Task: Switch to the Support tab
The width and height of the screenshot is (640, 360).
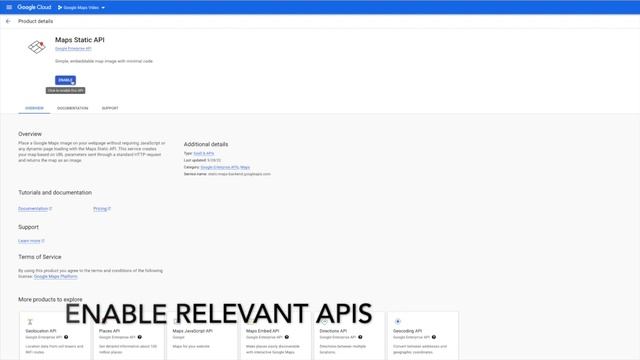Action: [110, 108]
